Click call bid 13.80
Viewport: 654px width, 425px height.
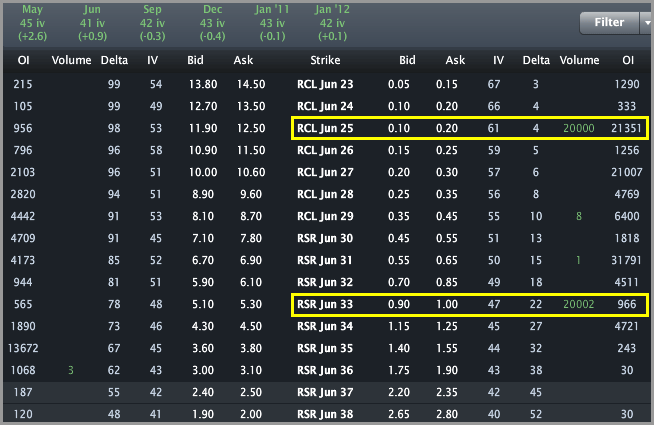203,84
